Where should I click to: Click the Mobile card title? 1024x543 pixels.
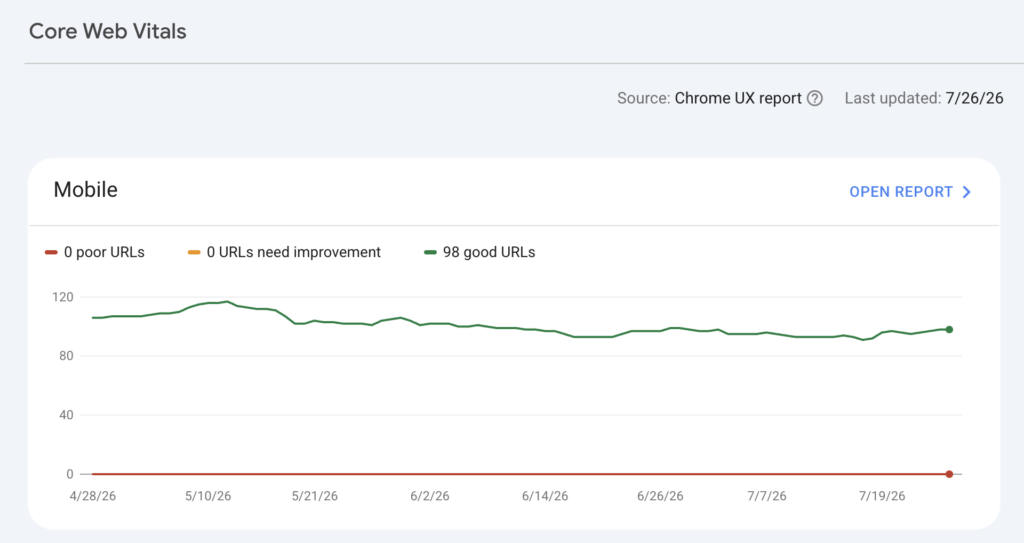tap(86, 189)
